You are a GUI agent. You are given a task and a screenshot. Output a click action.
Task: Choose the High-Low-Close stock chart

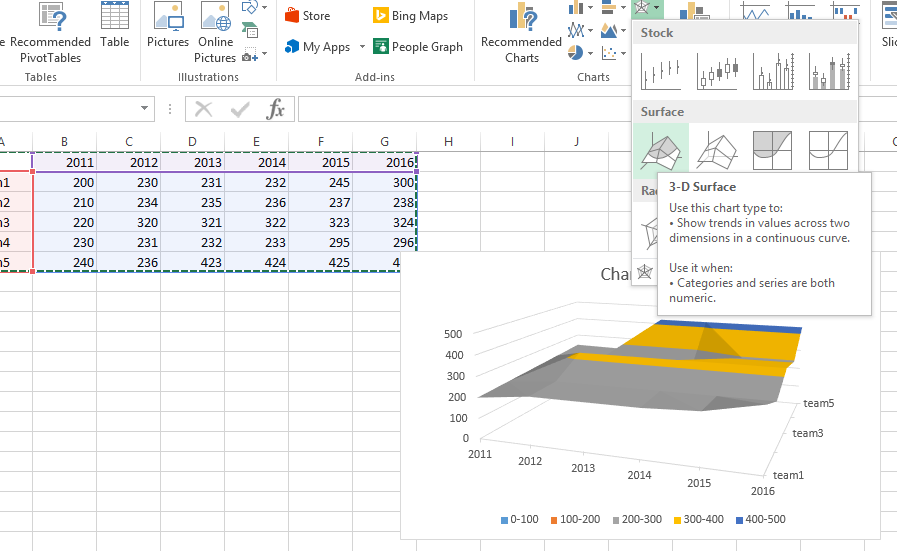[x=661, y=71]
